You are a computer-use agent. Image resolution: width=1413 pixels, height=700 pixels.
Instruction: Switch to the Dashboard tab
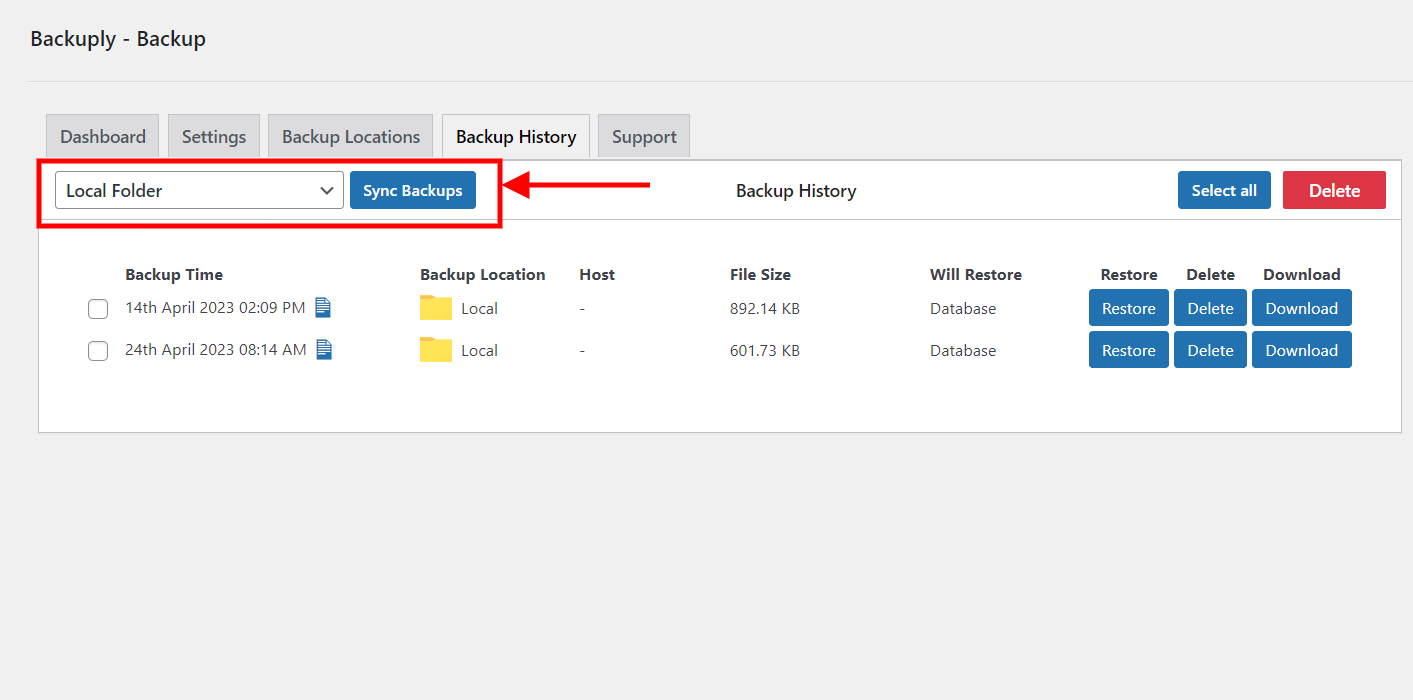[102, 136]
